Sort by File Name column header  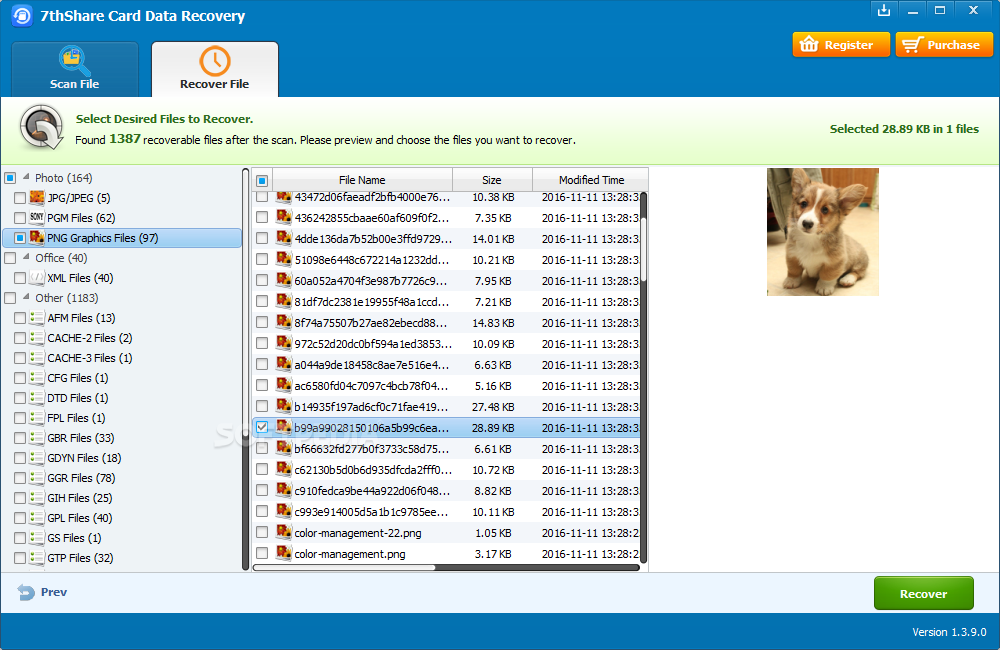(x=362, y=180)
